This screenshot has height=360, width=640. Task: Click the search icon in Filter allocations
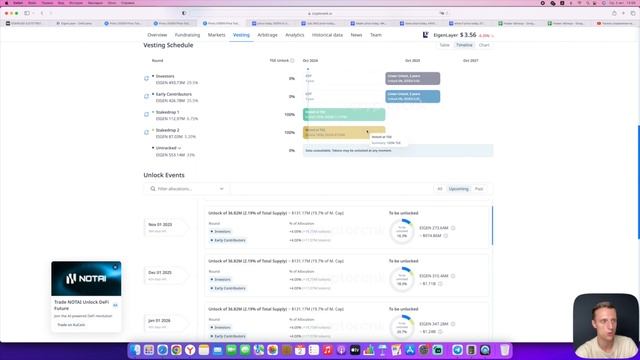click(153, 189)
